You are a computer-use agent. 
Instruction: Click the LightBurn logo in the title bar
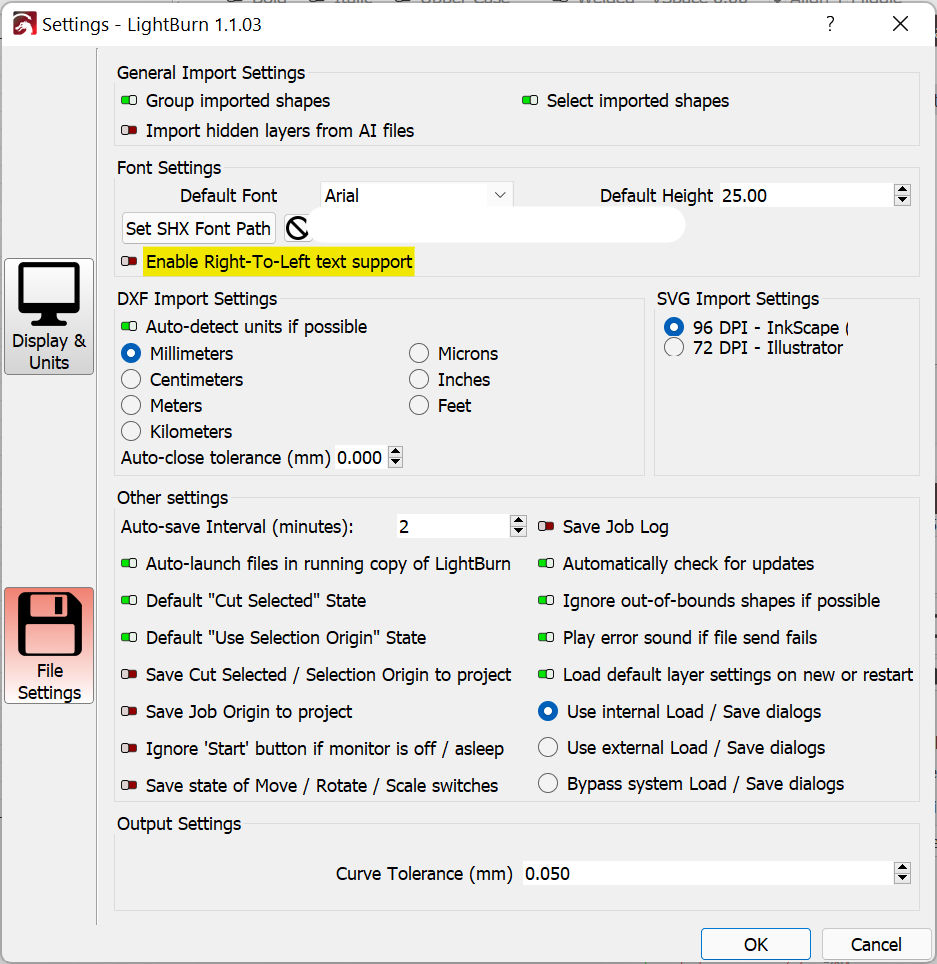(x=24, y=25)
